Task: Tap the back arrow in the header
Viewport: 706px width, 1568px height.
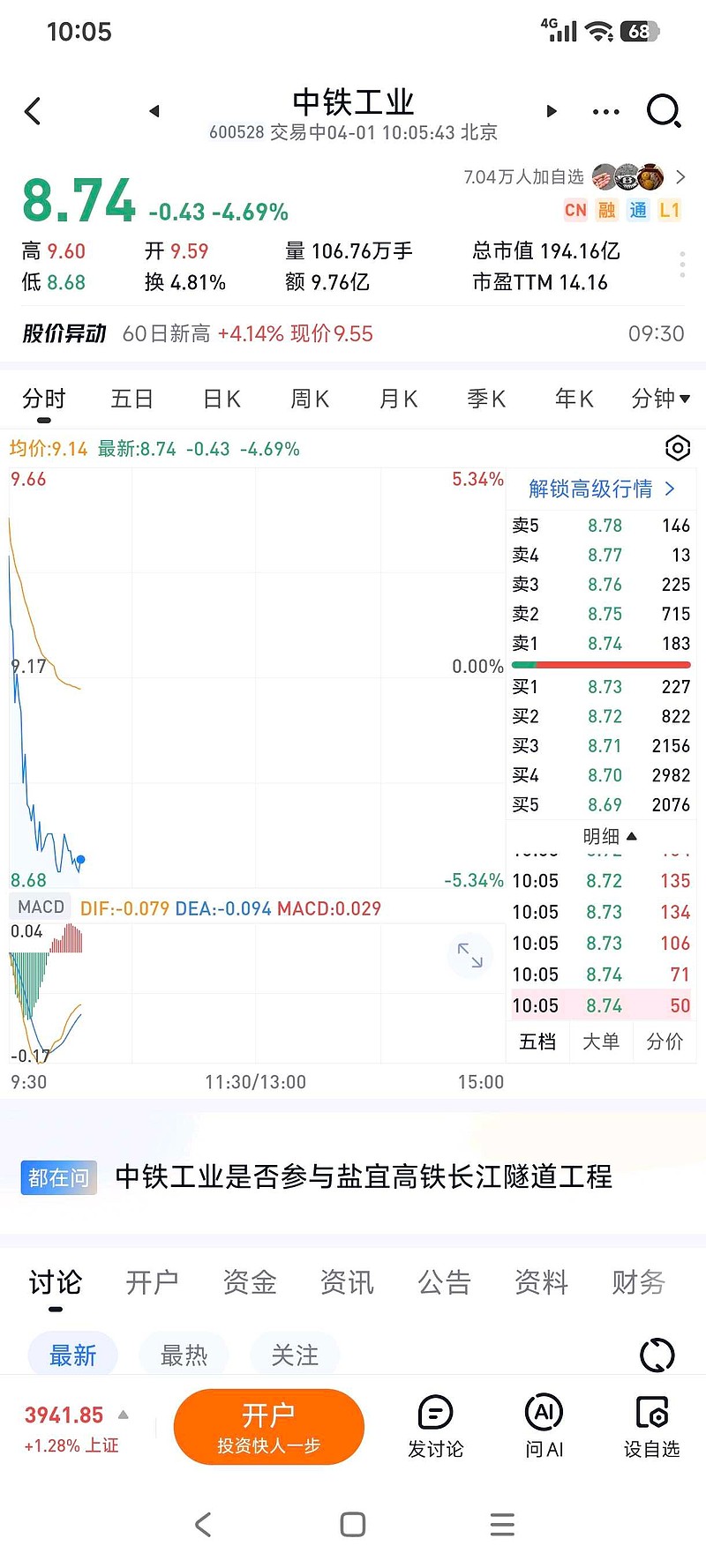Action: pos(34,111)
